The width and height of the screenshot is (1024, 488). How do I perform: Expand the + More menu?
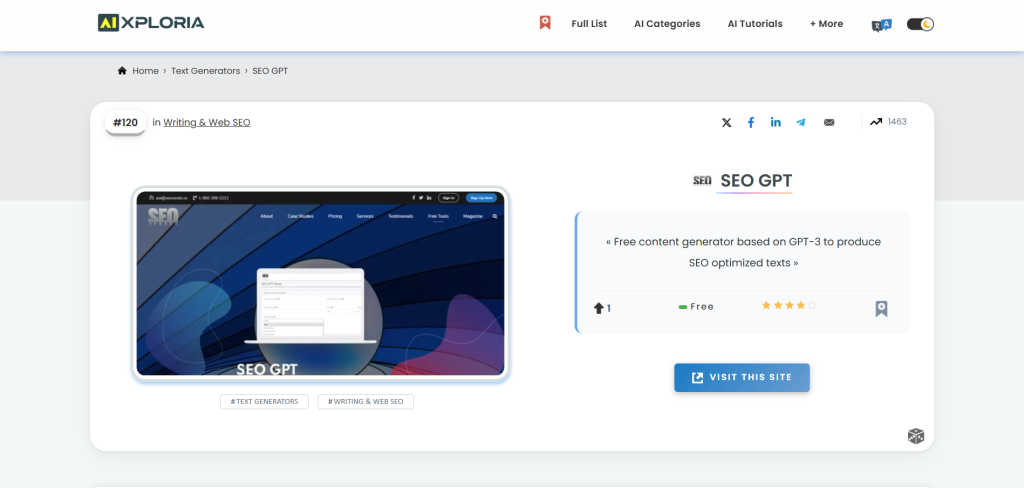click(826, 24)
